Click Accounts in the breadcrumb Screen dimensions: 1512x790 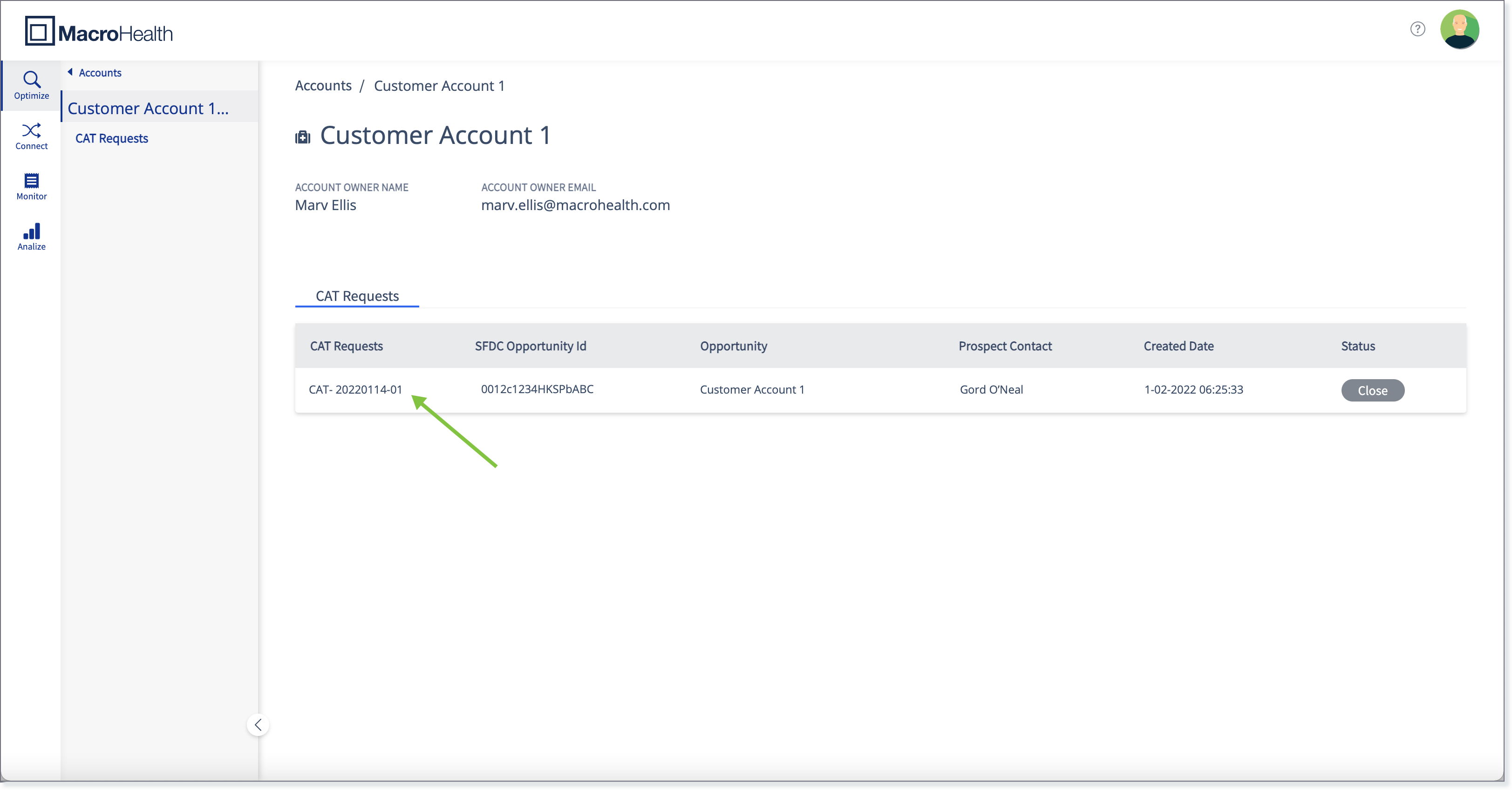tap(323, 86)
